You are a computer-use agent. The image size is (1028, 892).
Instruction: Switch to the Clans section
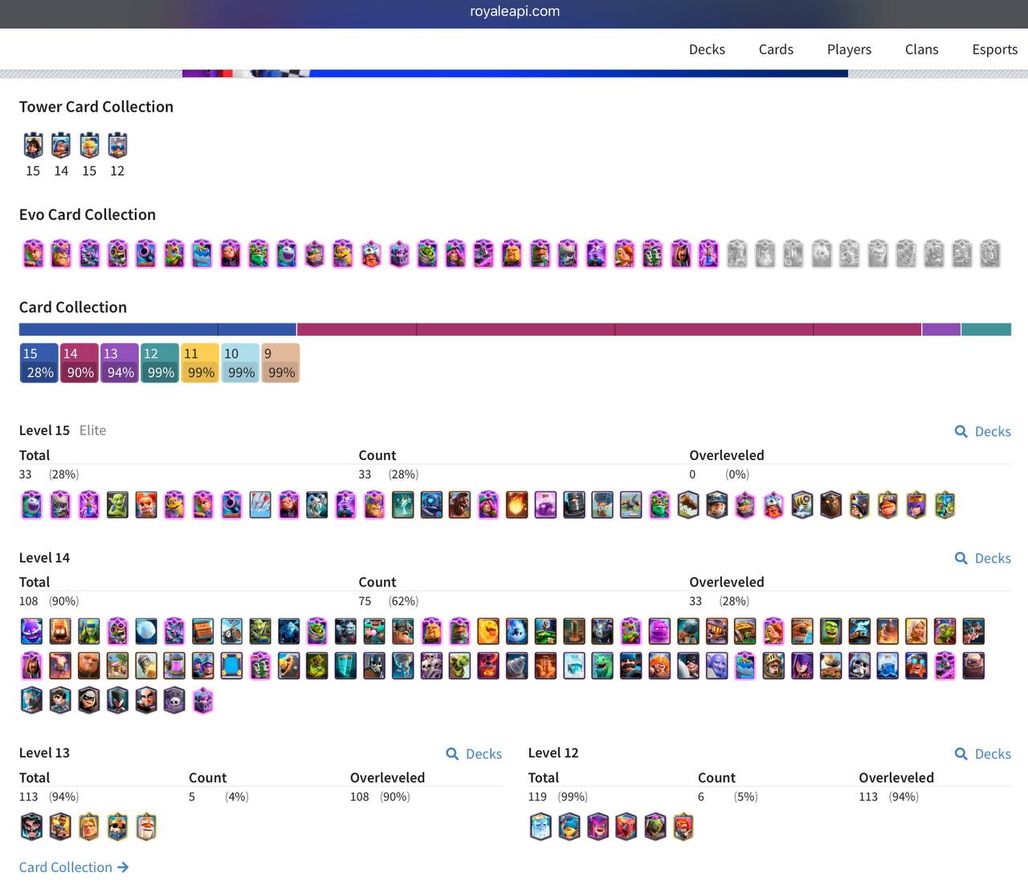point(921,49)
